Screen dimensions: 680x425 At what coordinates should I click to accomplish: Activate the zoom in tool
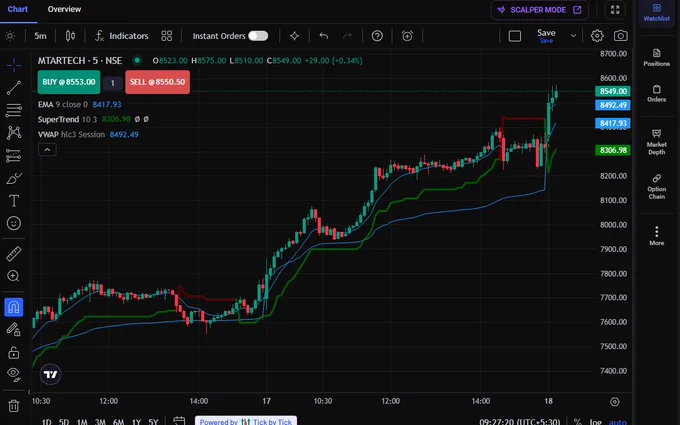pyautogui.click(x=14, y=276)
